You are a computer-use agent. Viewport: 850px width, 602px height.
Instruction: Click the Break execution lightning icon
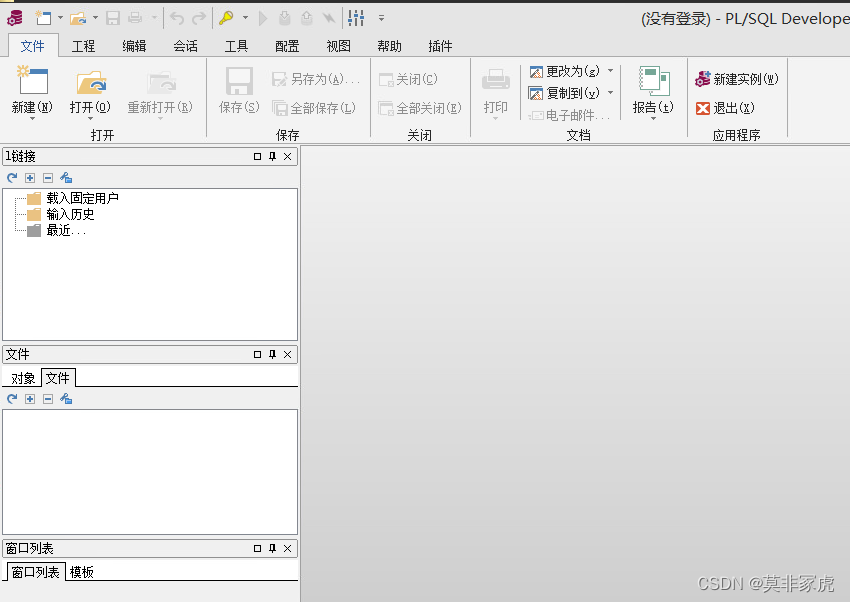[x=329, y=18]
